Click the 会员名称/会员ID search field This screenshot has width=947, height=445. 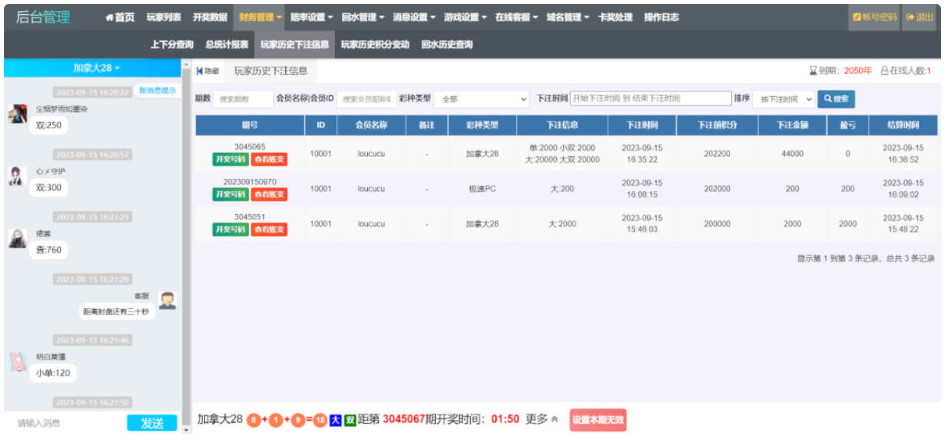coord(367,99)
